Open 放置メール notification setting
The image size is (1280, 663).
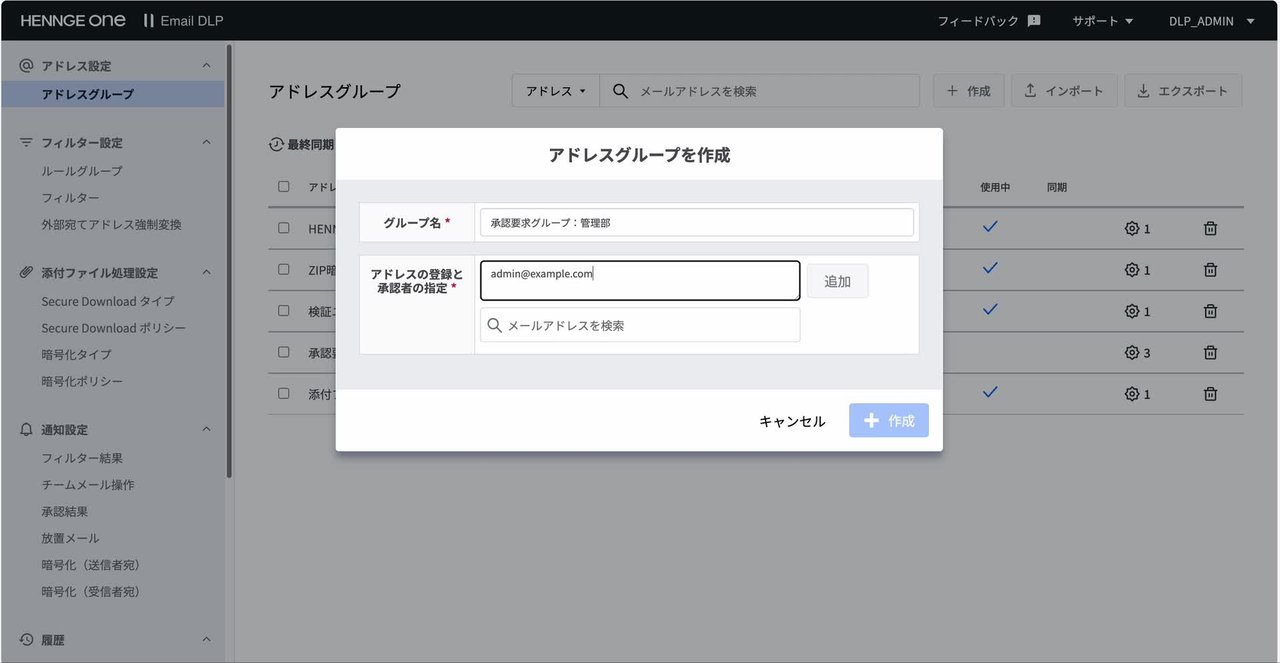click(70, 539)
